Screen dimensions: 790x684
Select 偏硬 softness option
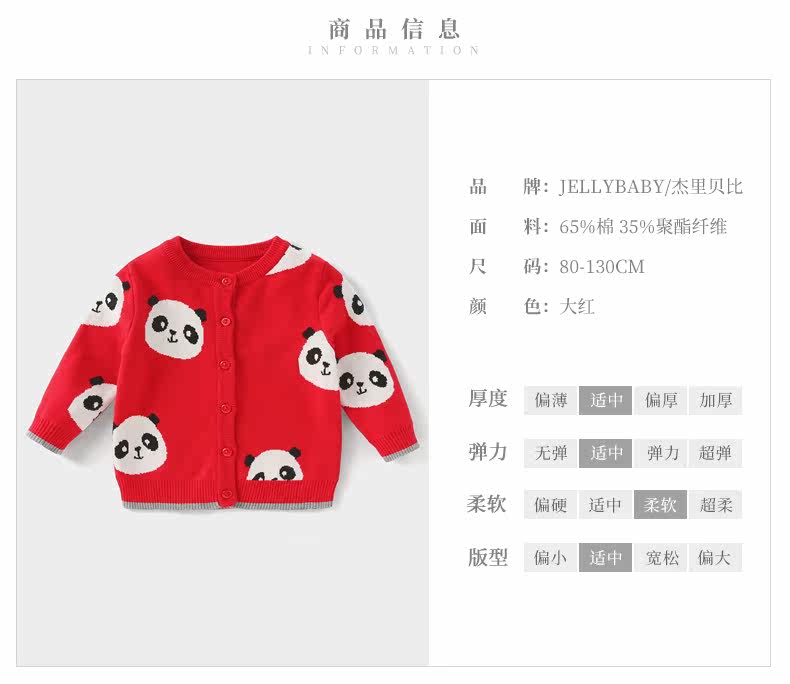click(550, 504)
